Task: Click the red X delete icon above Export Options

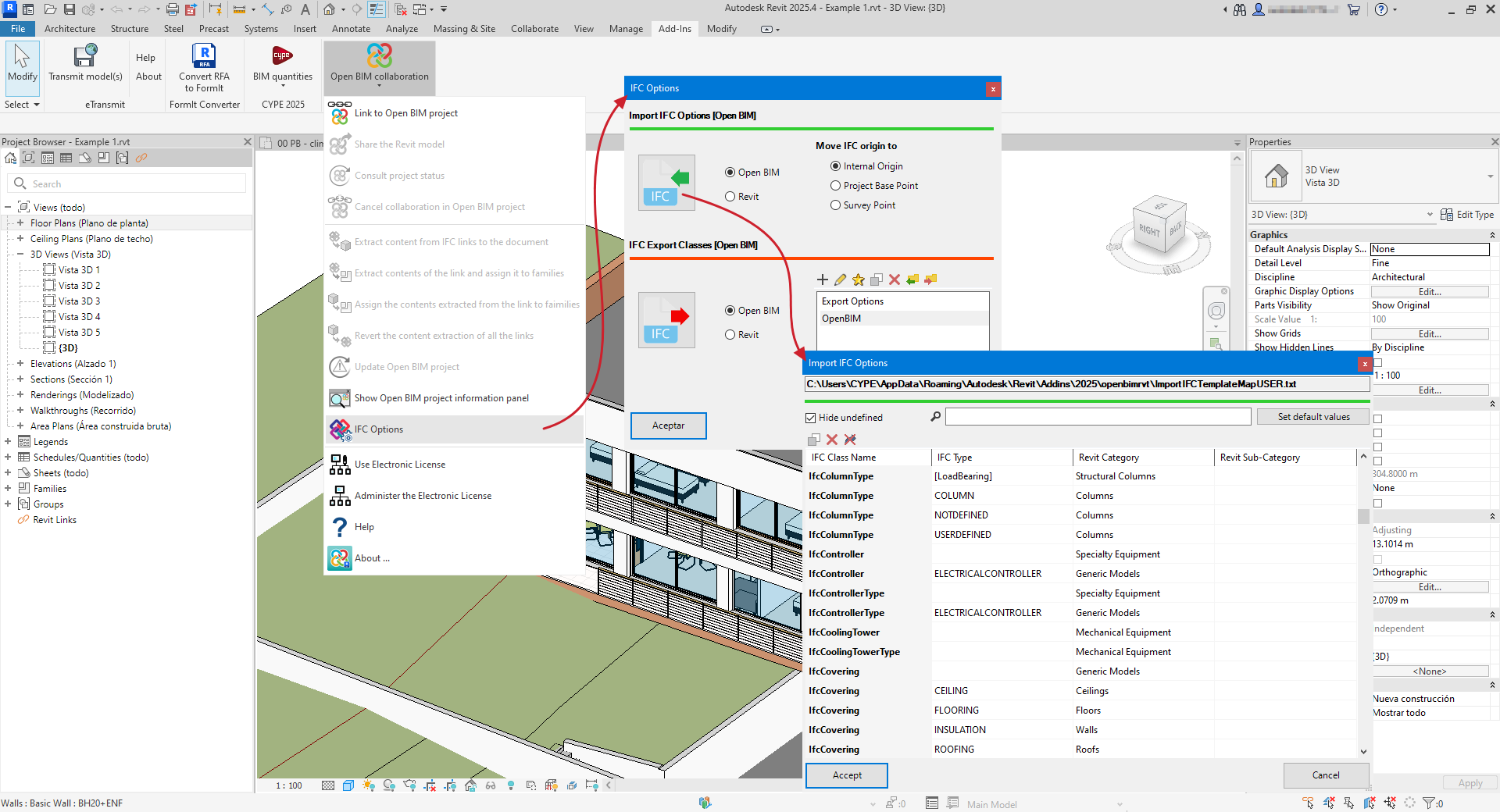Action: tap(895, 280)
